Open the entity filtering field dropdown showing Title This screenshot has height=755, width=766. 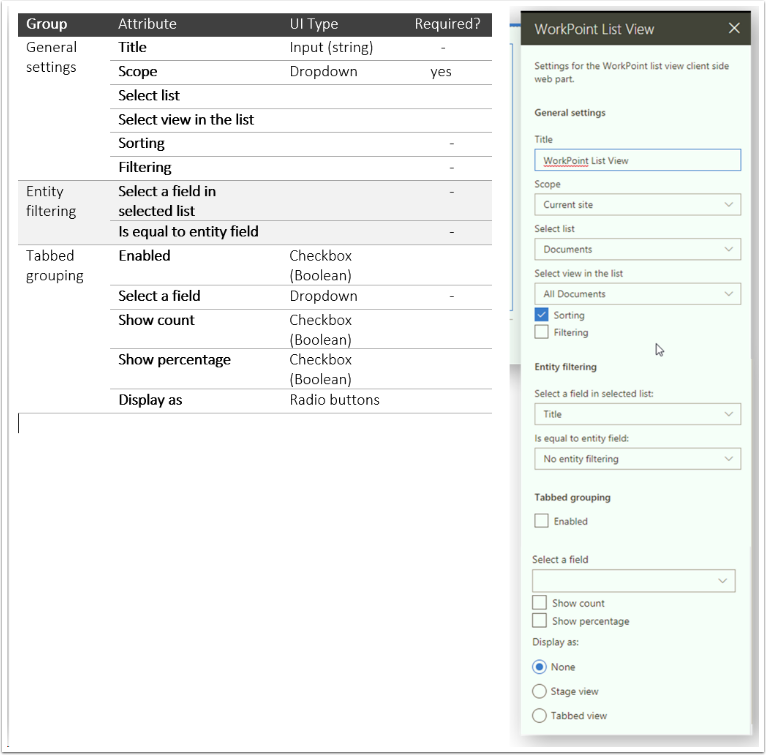tap(637, 414)
